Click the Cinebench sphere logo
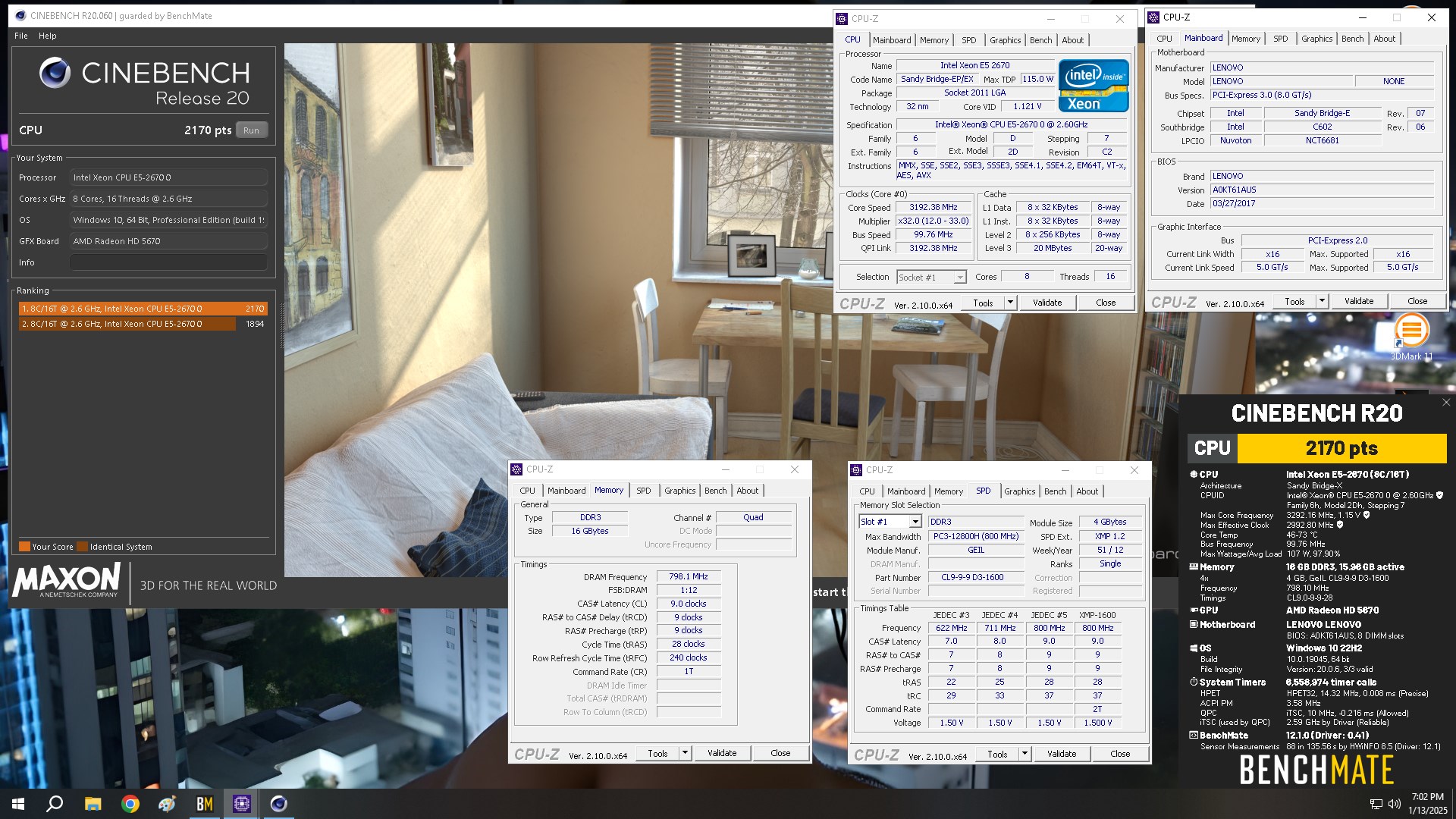The width and height of the screenshot is (1456, 819). pyautogui.click(x=55, y=73)
